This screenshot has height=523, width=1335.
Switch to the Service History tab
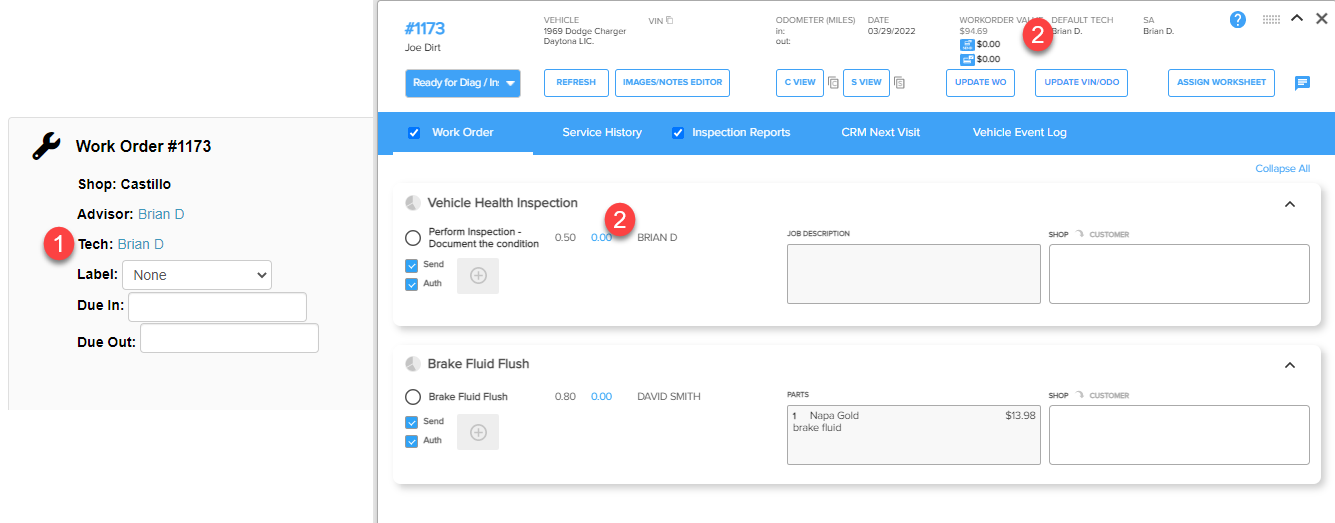(x=602, y=132)
